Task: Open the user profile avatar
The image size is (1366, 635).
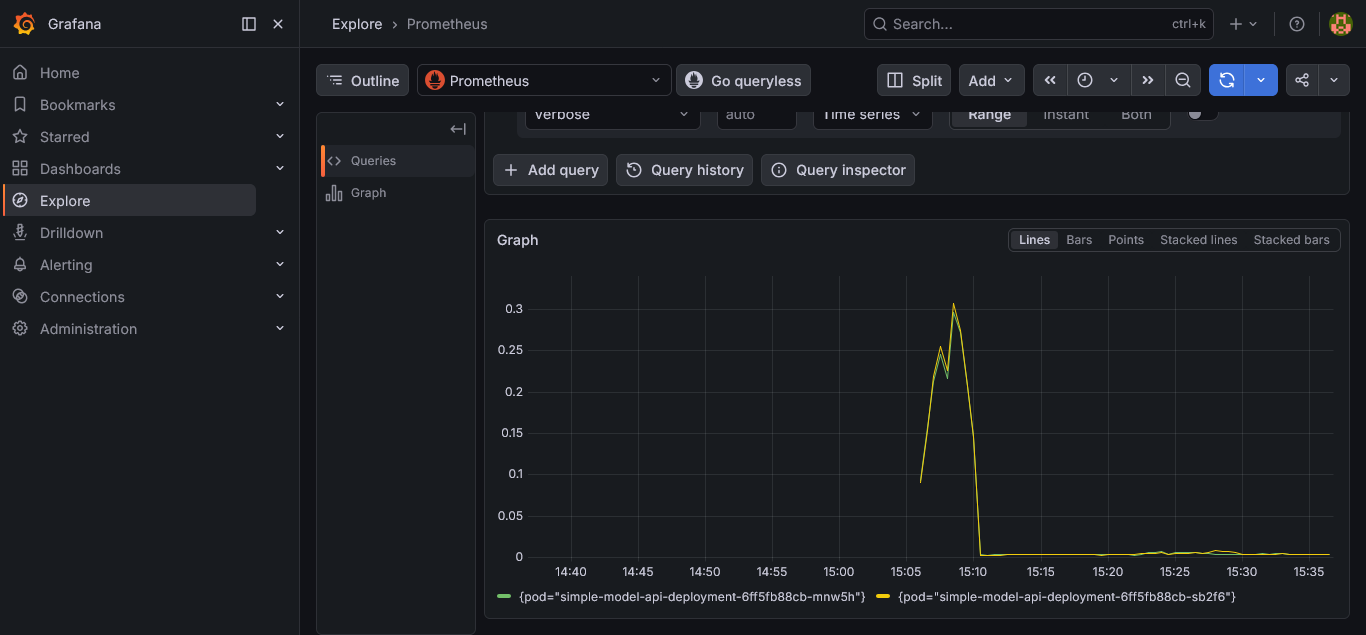Action: [x=1340, y=24]
